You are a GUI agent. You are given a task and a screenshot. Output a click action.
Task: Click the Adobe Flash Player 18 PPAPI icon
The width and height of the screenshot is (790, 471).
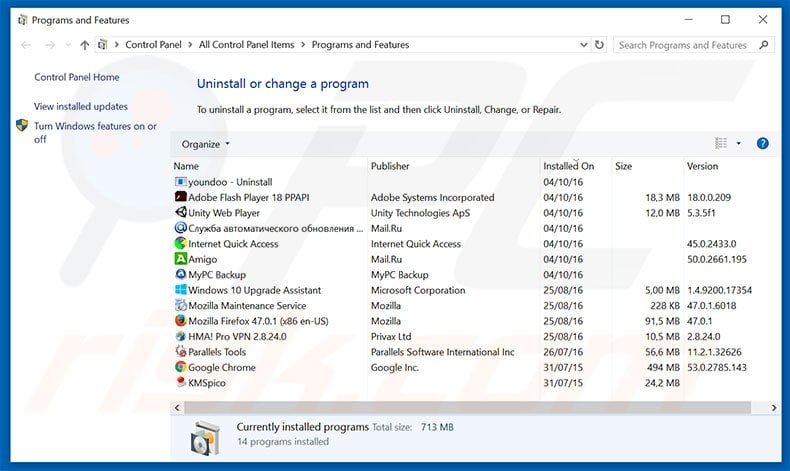tap(180, 197)
